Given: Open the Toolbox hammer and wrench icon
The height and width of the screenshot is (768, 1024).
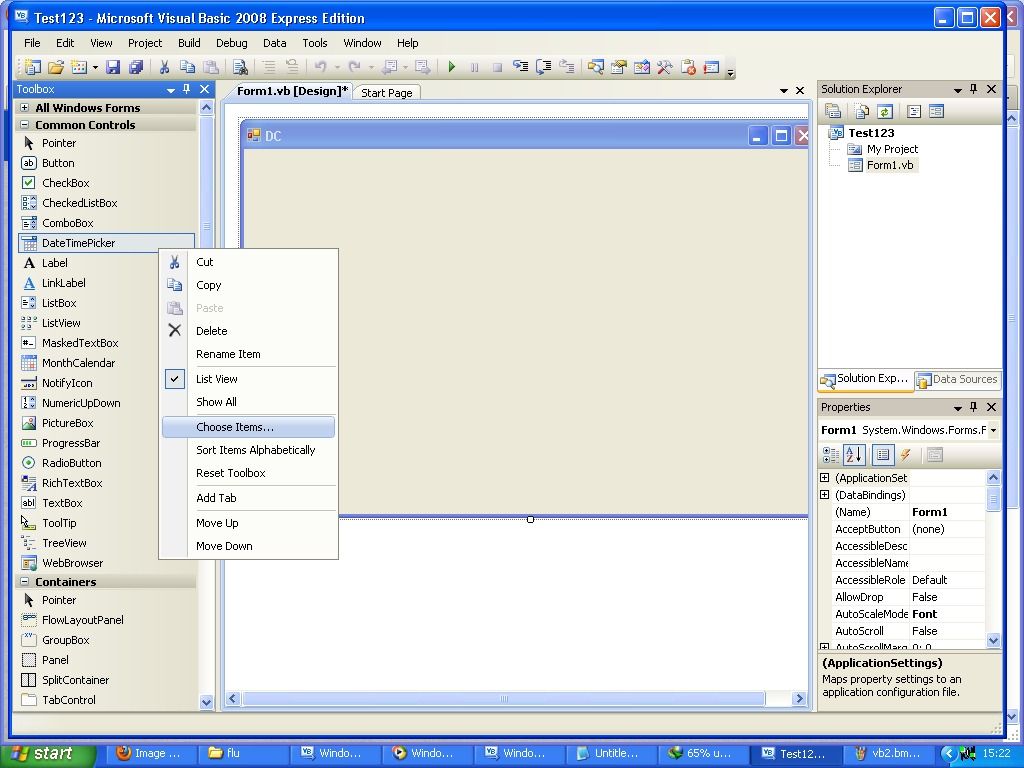Looking at the screenshot, I should click(x=665, y=67).
